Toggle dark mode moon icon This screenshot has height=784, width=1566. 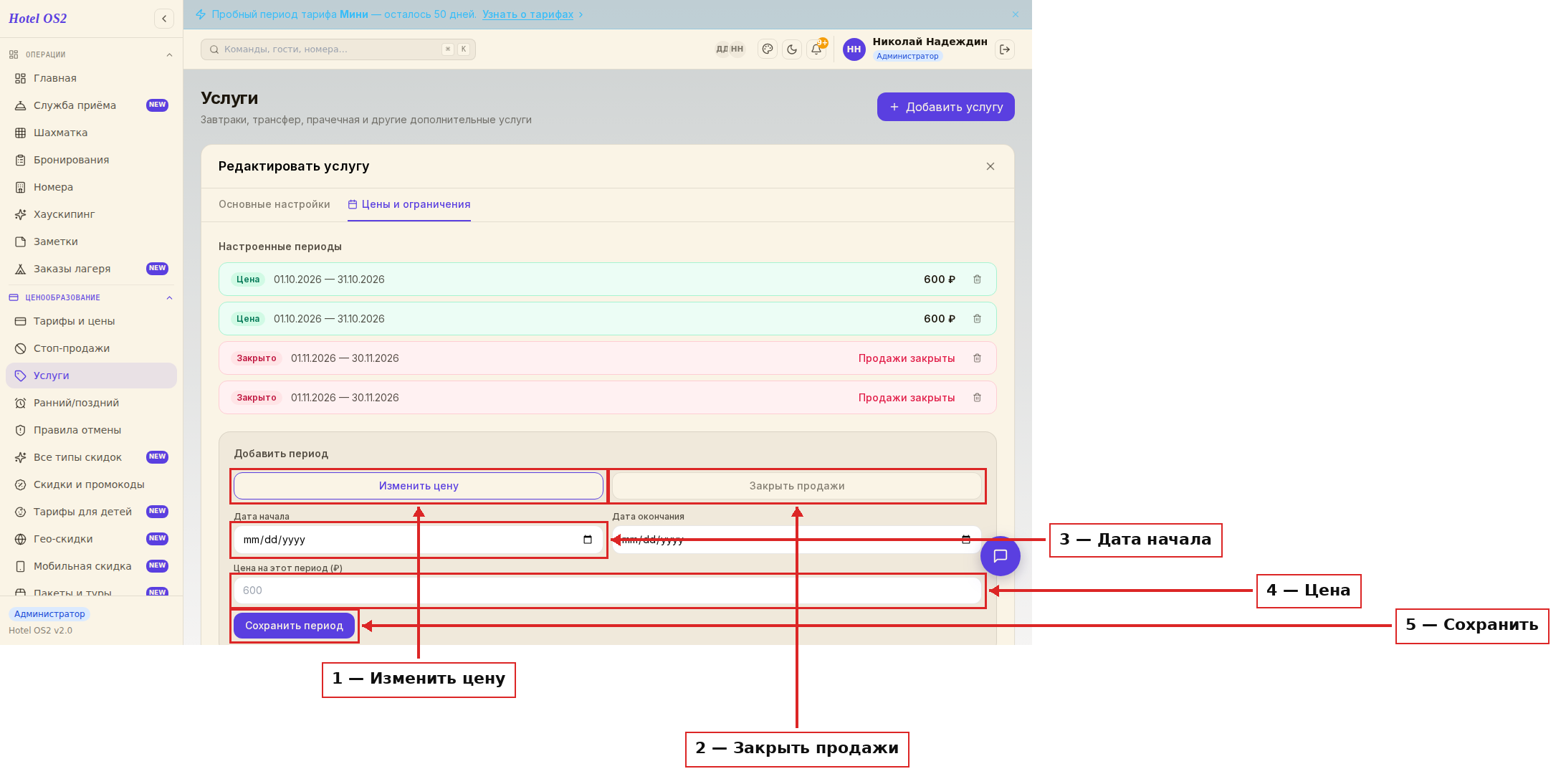point(792,49)
